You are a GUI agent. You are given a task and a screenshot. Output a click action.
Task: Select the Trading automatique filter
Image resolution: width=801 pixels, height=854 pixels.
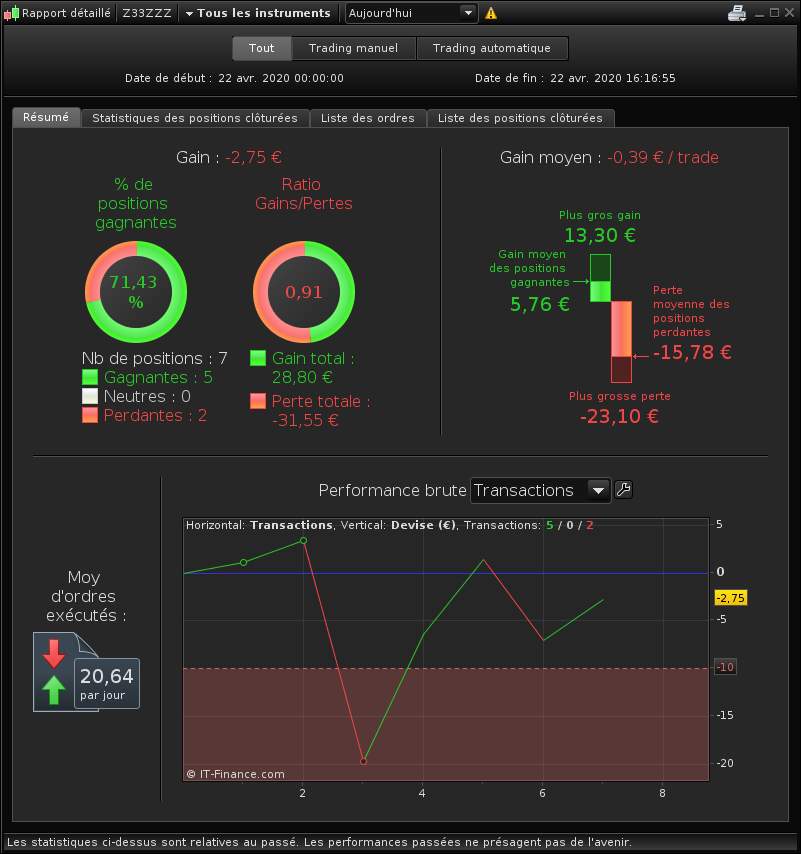(x=492, y=48)
